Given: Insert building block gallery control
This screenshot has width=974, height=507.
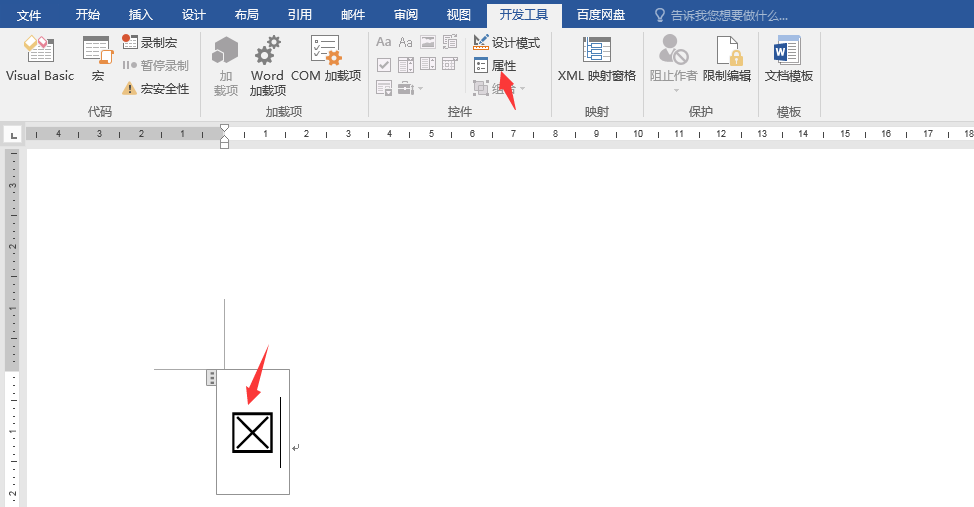Looking at the screenshot, I should [450, 42].
